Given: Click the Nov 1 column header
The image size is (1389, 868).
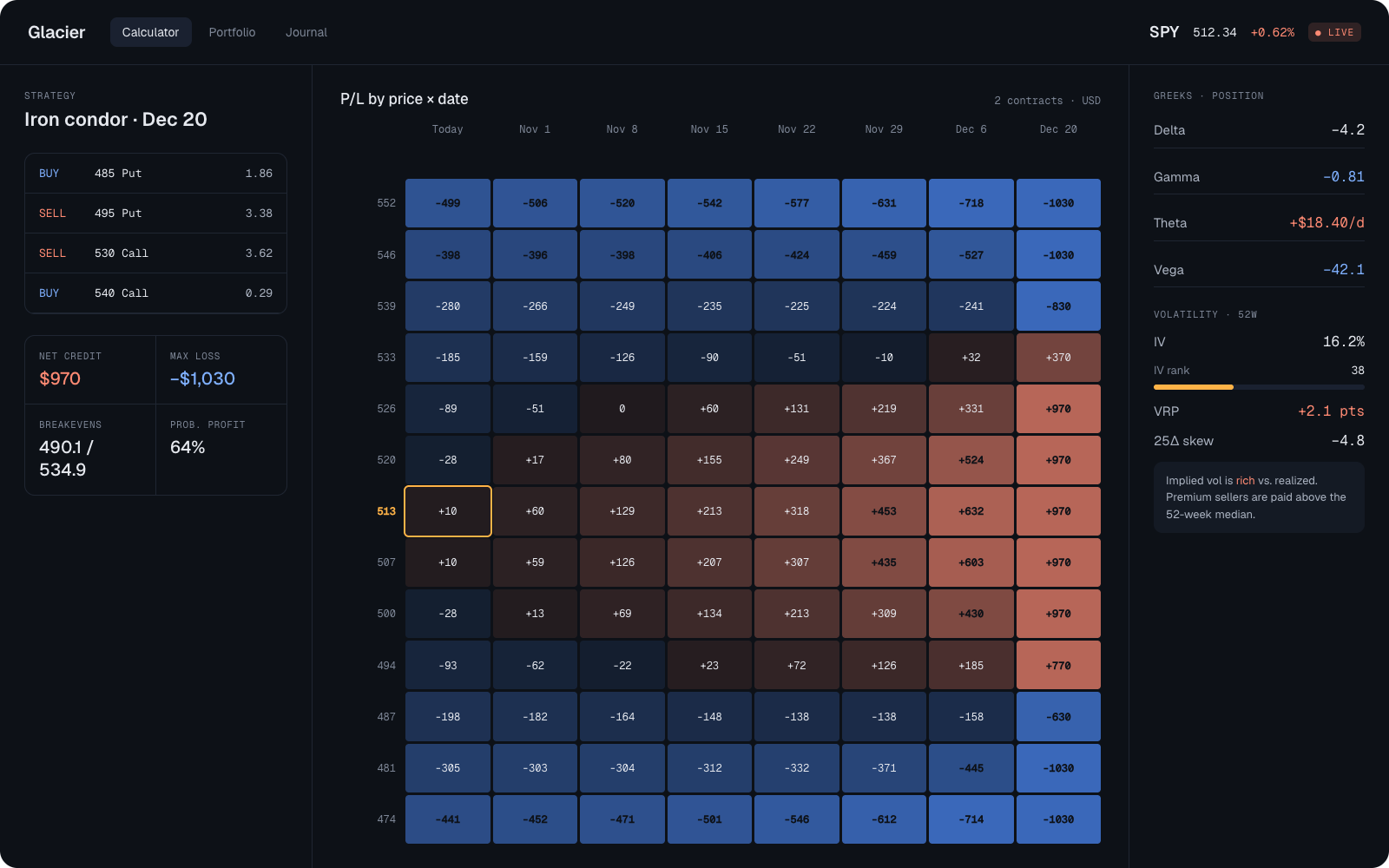Looking at the screenshot, I should 535,129.
